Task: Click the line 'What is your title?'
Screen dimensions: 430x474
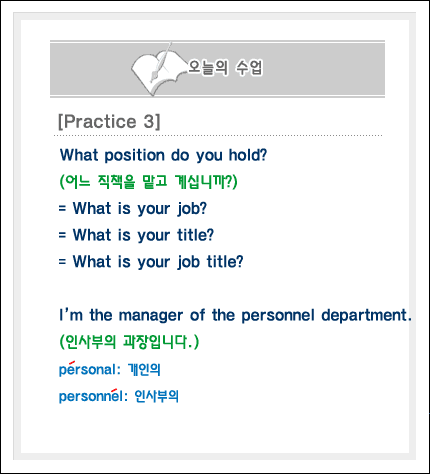Action: 136,235
